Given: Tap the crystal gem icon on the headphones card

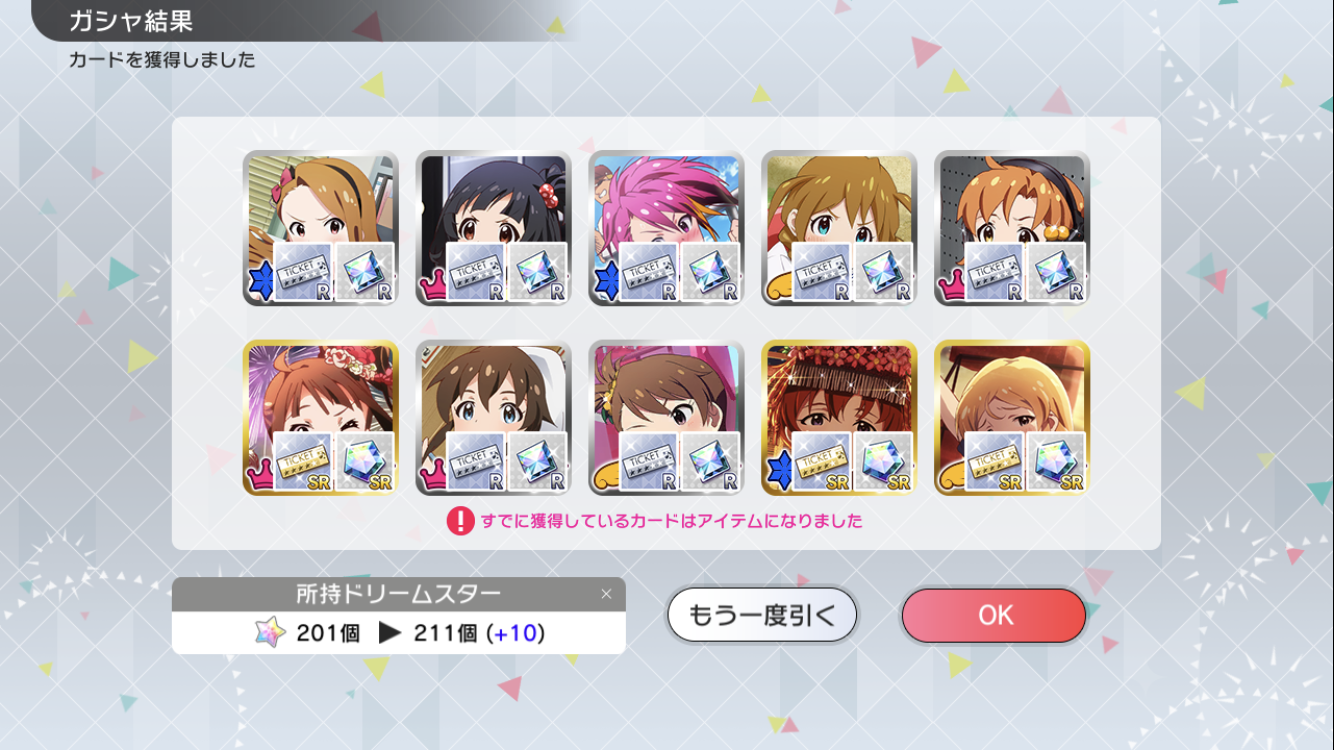Looking at the screenshot, I should click(1057, 272).
